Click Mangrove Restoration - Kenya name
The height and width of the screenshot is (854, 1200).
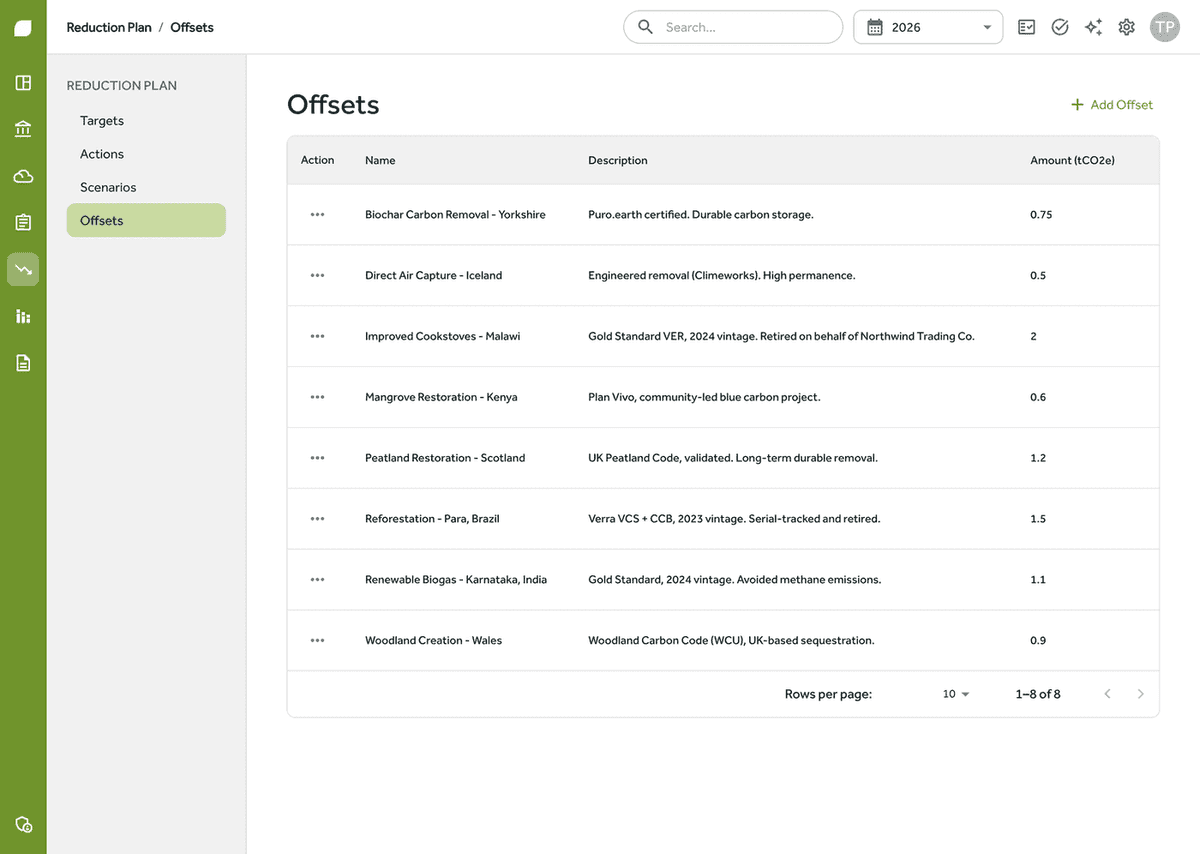[x=441, y=397]
